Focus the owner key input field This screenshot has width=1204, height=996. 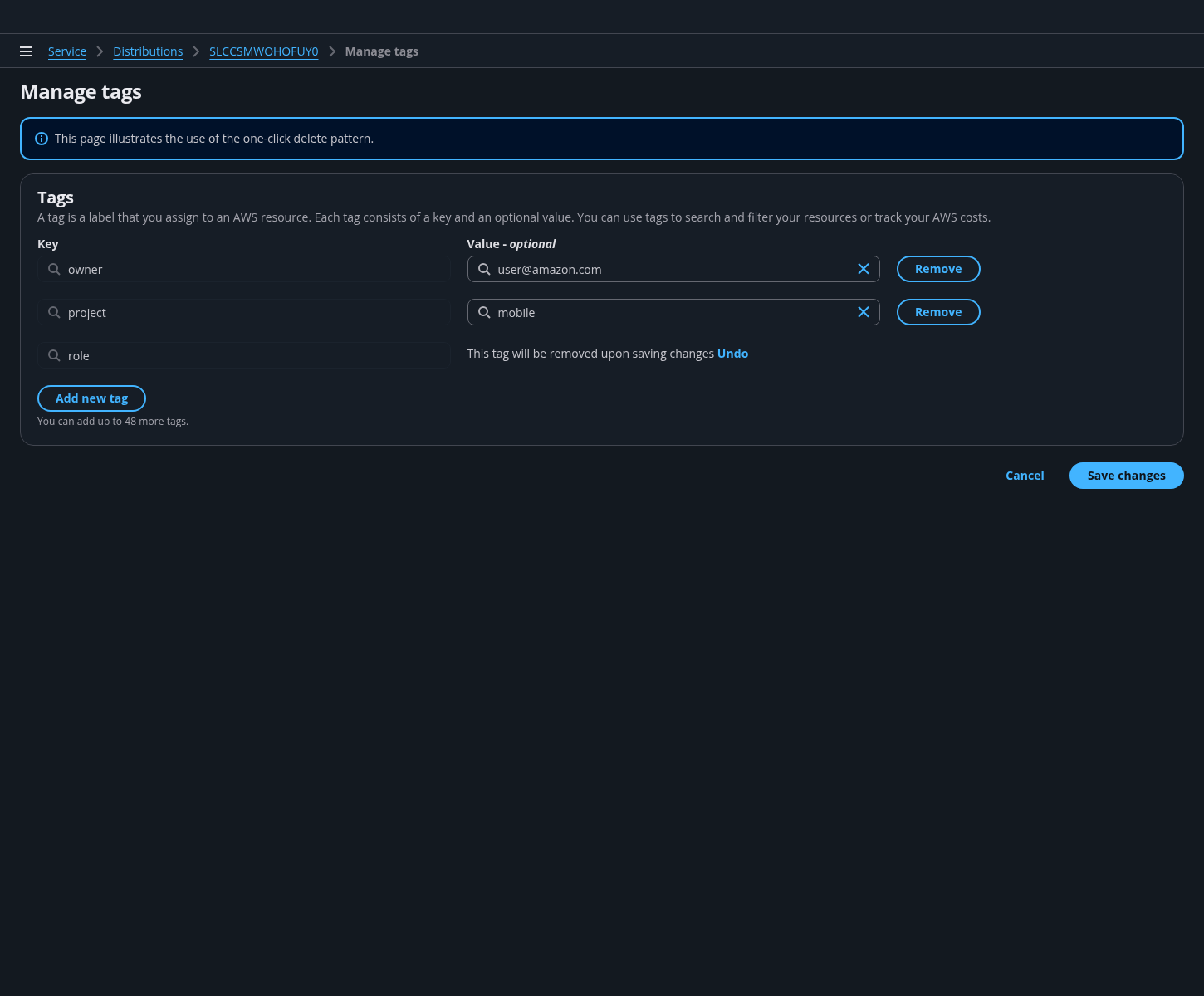point(249,270)
